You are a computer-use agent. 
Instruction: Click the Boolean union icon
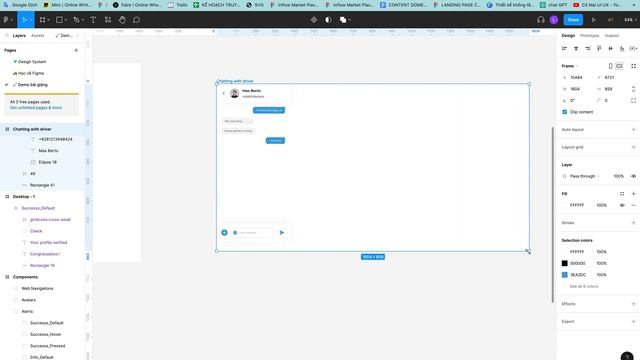coord(343,20)
